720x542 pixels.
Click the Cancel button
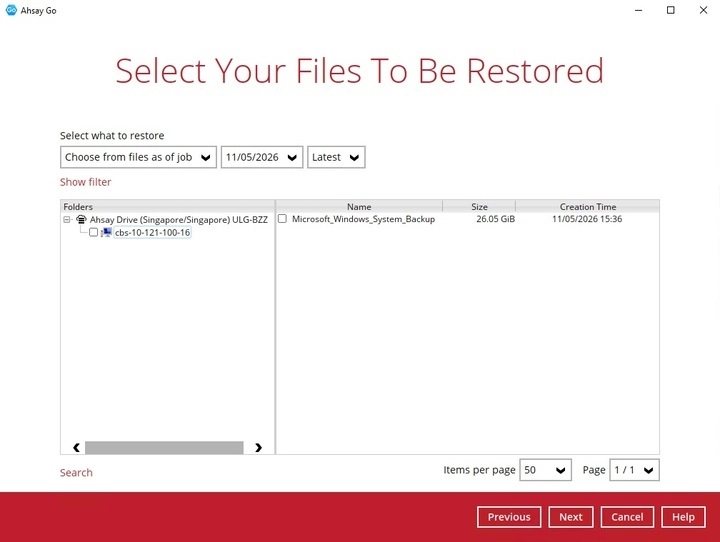click(627, 517)
